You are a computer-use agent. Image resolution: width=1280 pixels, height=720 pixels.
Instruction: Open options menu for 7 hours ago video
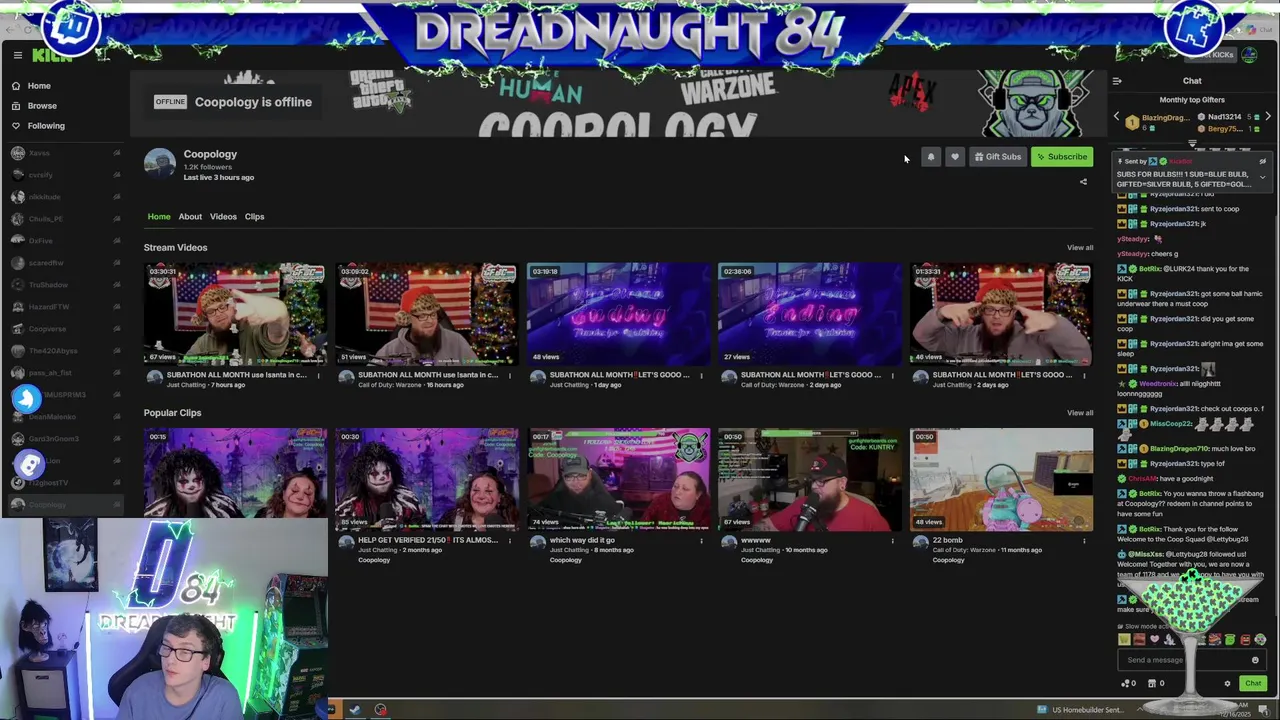[x=319, y=376]
